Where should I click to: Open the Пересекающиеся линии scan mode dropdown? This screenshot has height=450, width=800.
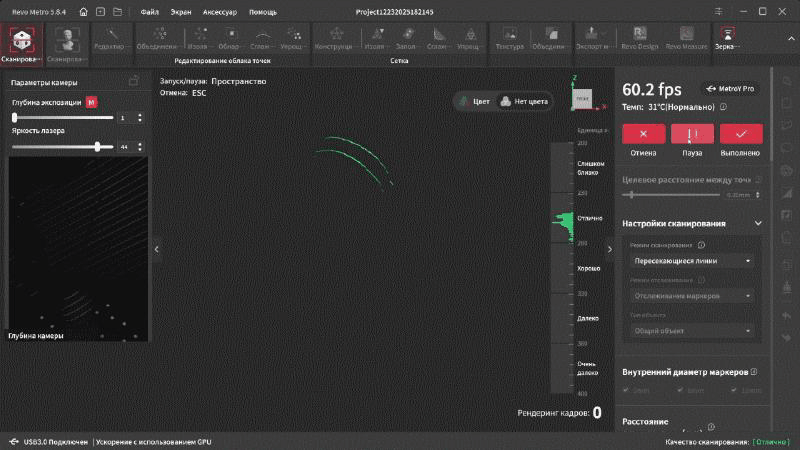(x=692, y=261)
